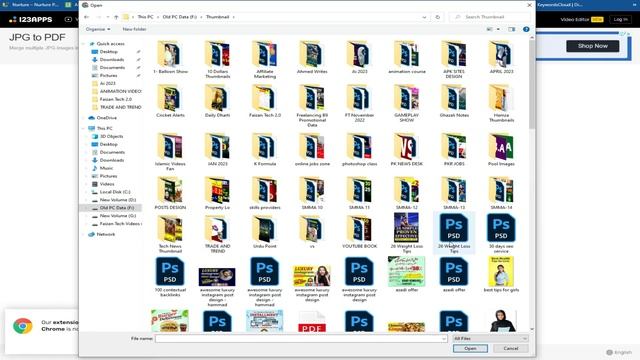This screenshot has width=640, height=360.
Task: Click the 'This PC' breadcrumb in address bar
Action: tap(145, 17)
